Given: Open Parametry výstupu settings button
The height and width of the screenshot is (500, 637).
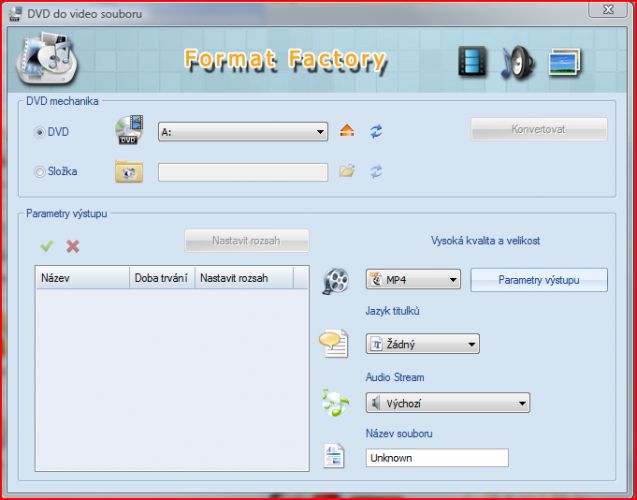Looking at the screenshot, I should (539, 280).
